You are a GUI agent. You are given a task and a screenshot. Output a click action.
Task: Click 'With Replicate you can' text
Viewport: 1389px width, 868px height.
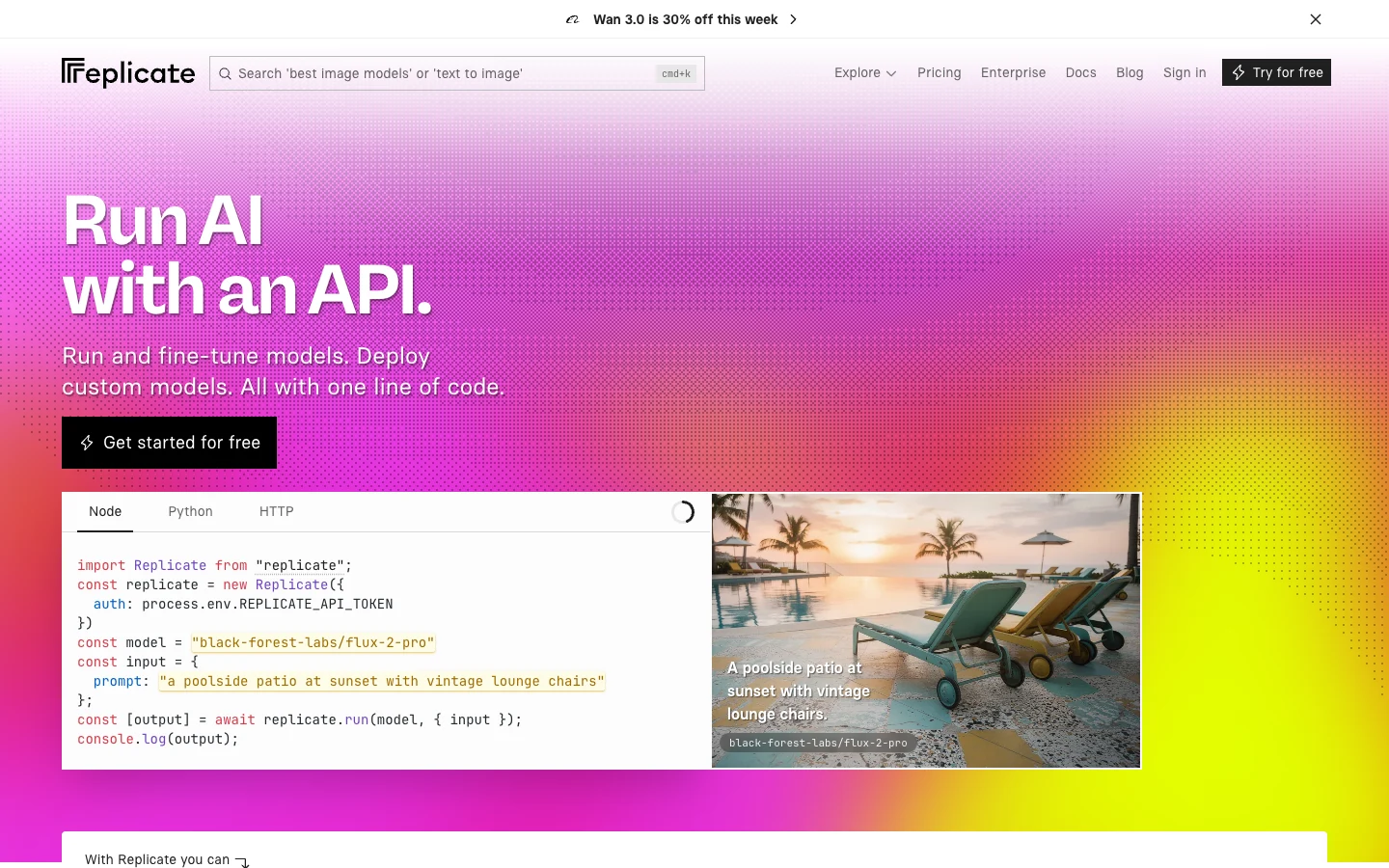coord(157,859)
